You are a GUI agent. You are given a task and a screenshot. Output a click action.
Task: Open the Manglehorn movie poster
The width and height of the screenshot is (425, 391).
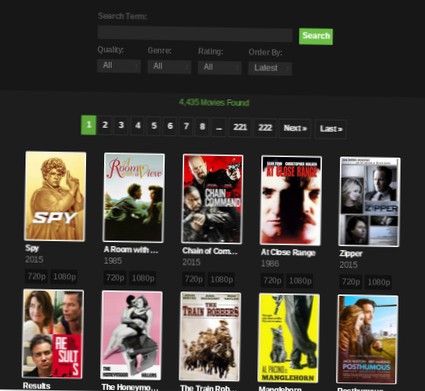coord(289,338)
